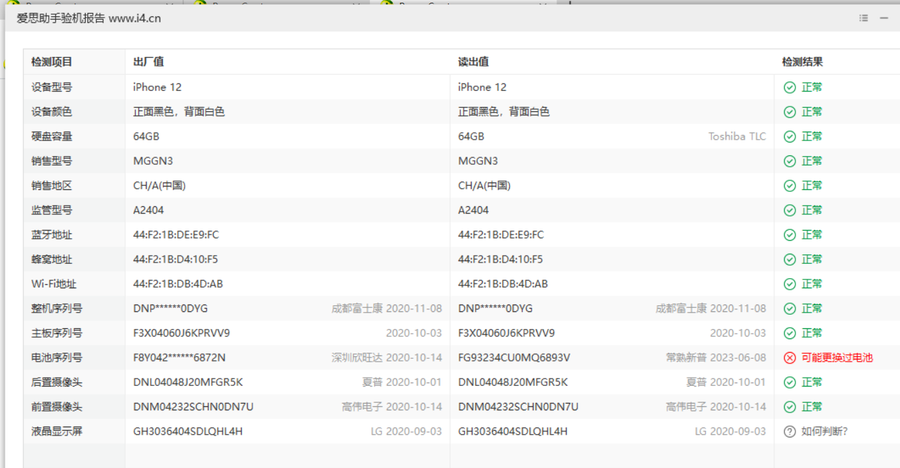The height and width of the screenshot is (468, 900).
Task: Select factory value 64GB in 硬盘容量 row
Action: point(146,137)
